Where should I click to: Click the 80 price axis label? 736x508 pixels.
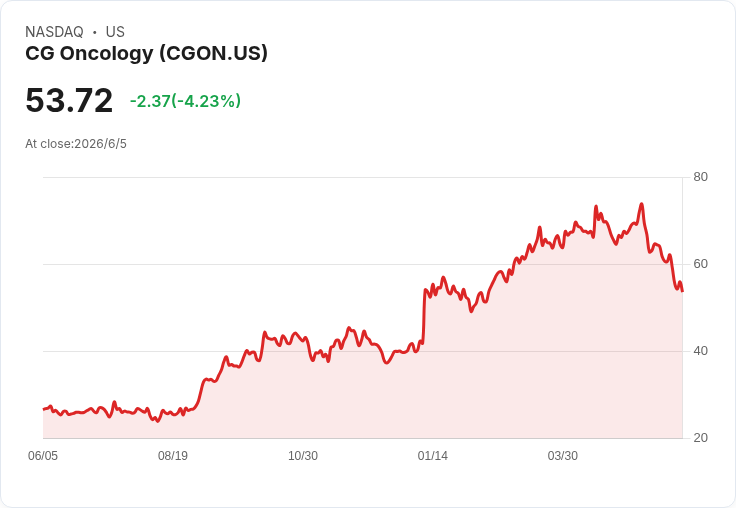pyautogui.click(x=700, y=177)
